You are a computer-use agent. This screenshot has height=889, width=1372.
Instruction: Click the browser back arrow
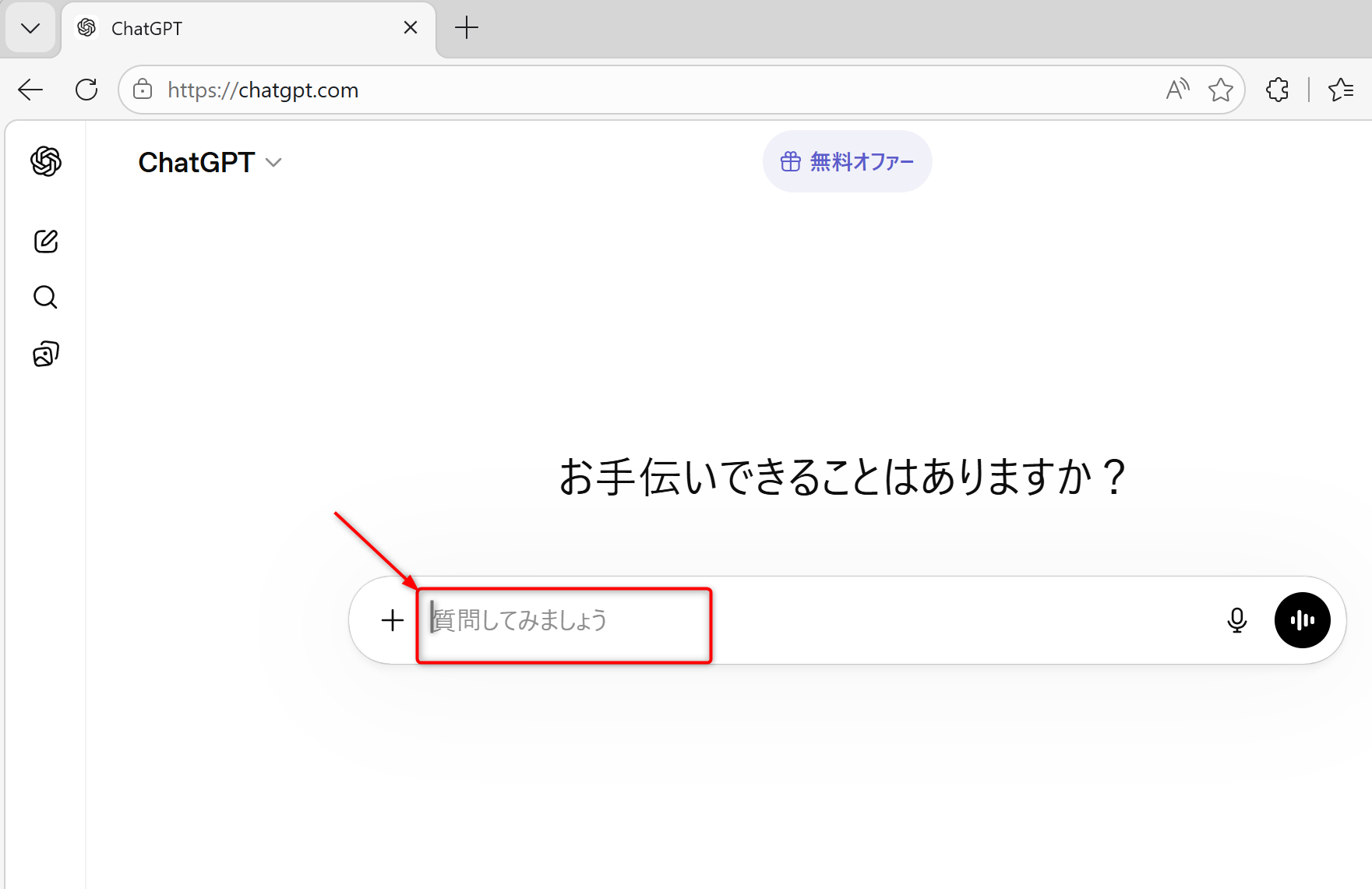[30, 90]
